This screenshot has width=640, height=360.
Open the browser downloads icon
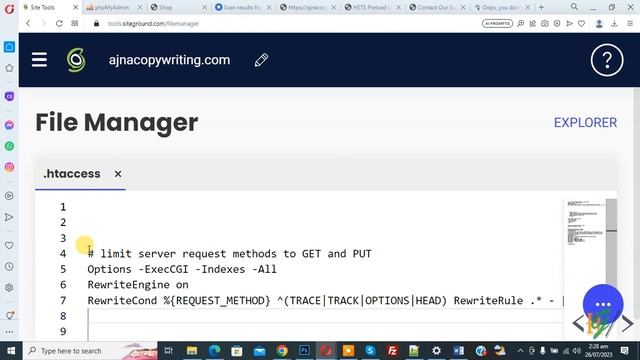pyautogui.click(x=614, y=24)
